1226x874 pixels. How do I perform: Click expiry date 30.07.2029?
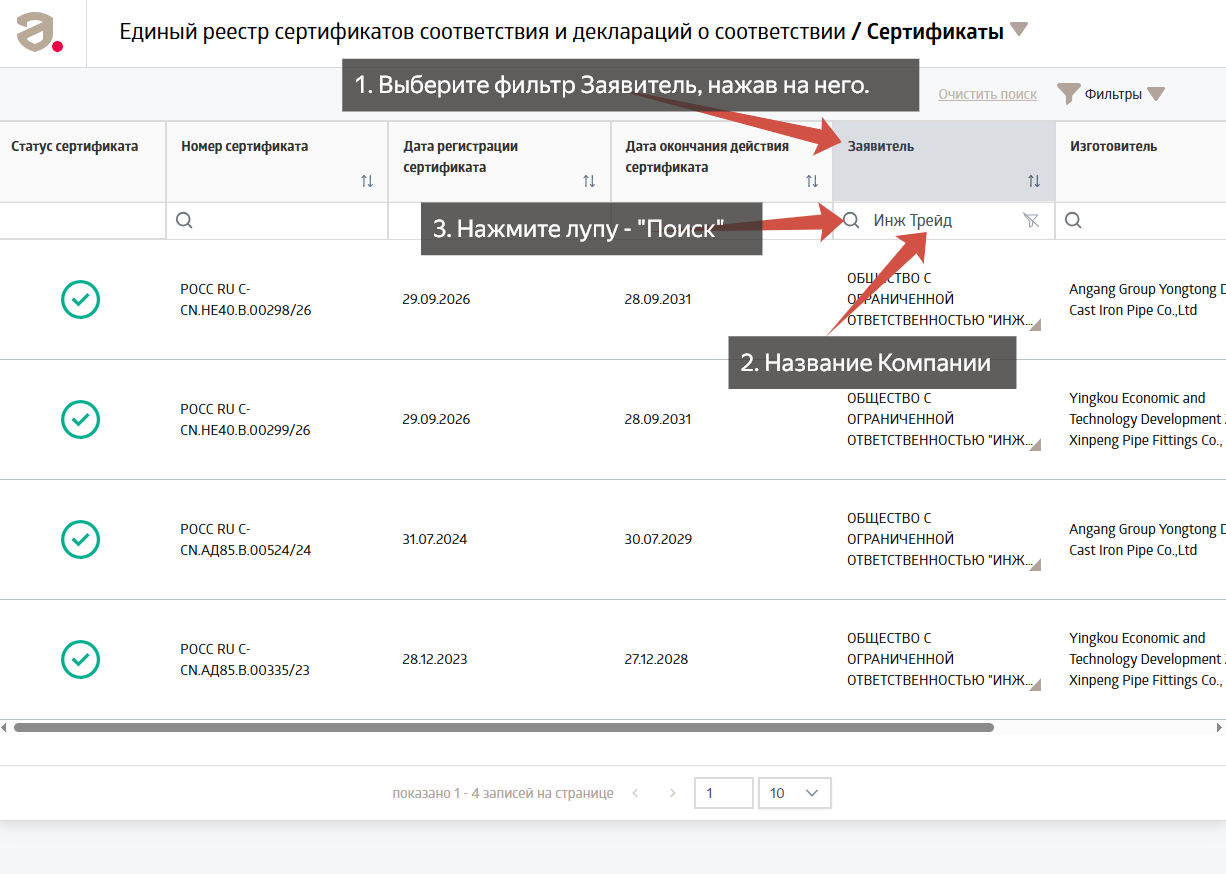tap(658, 539)
